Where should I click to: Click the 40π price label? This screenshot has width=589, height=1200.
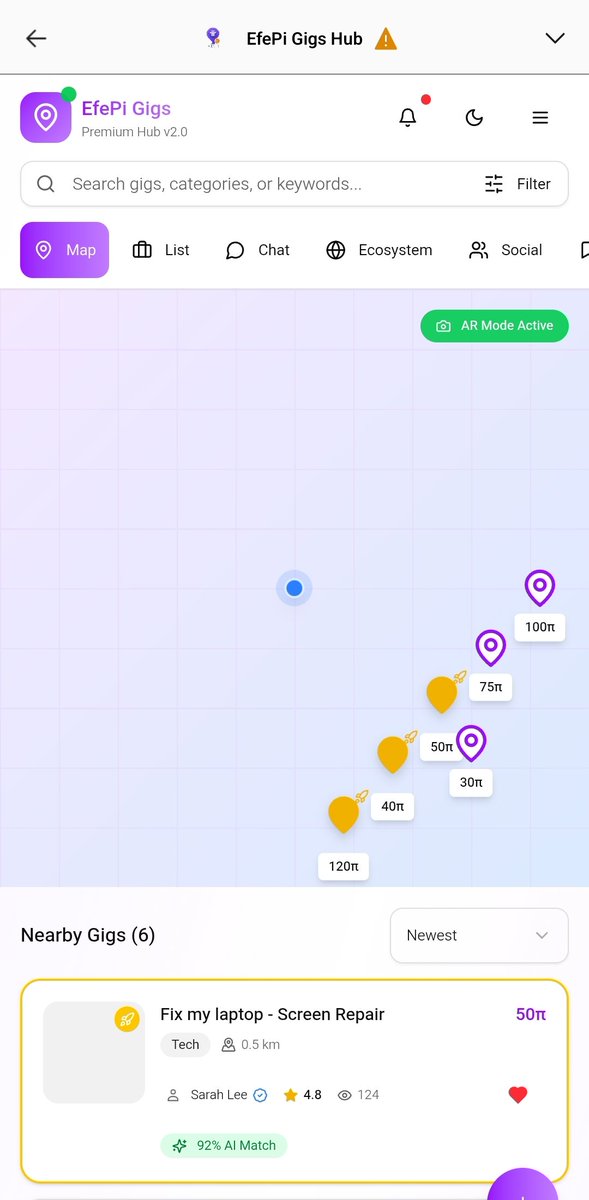(x=393, y=806)
